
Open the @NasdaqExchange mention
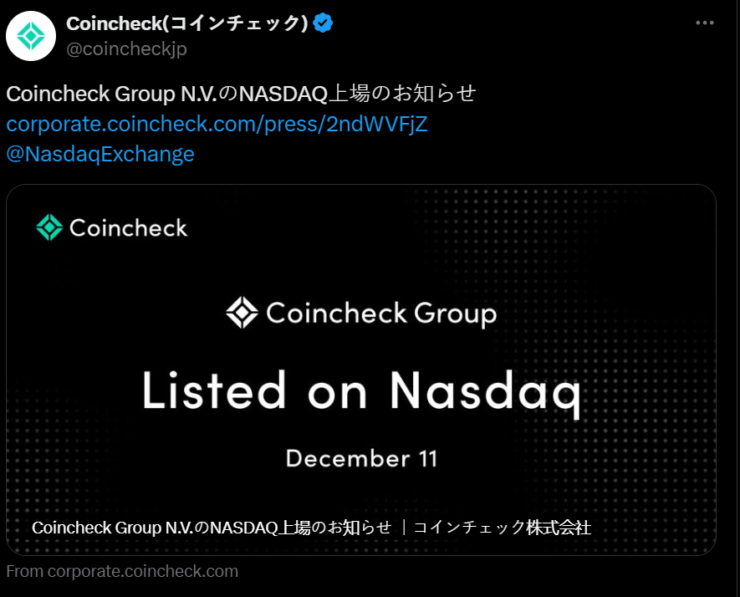[x=100, y=154]
